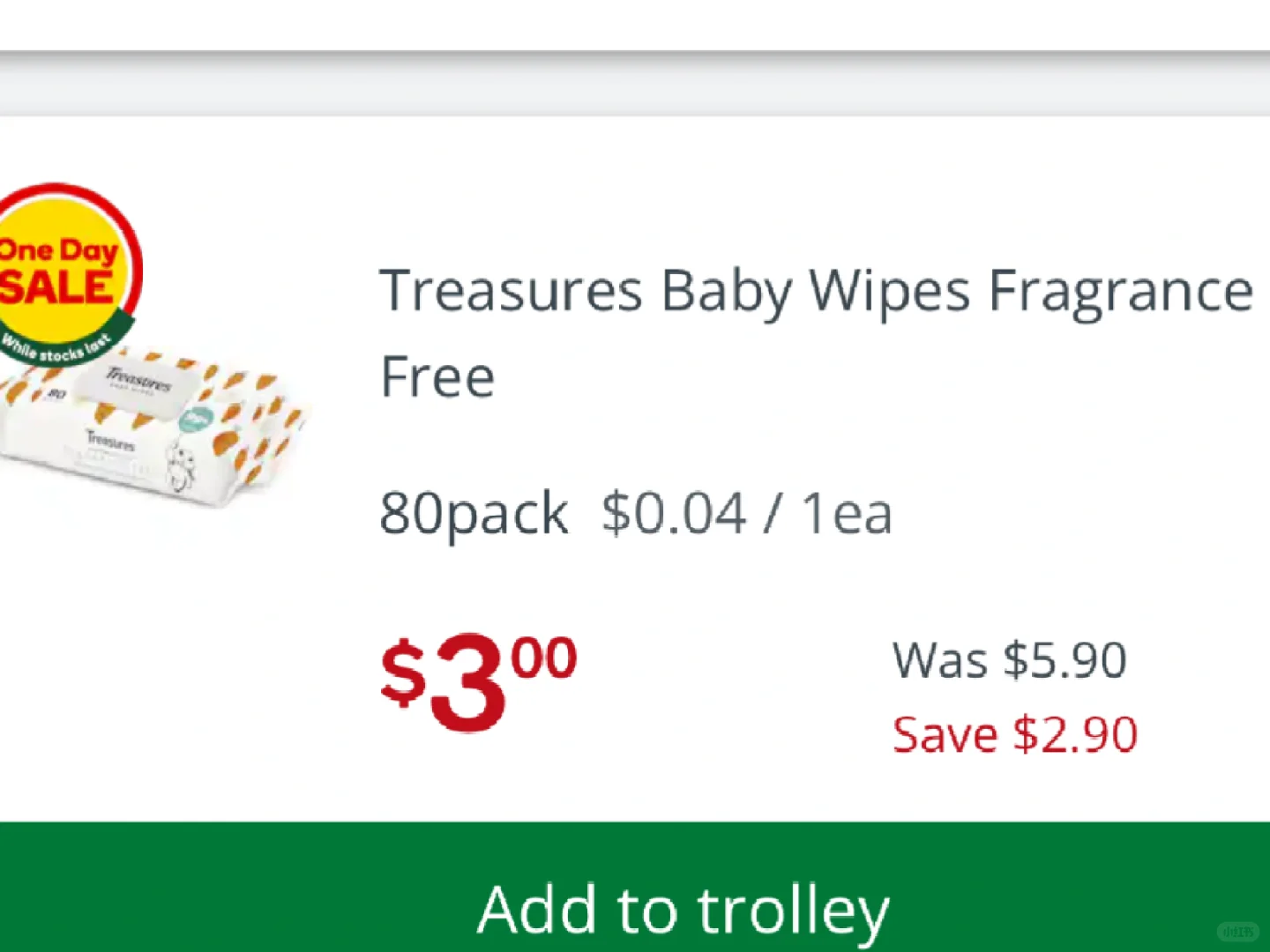This screenshot has width=1270, height=952.
Task: Click the red $3.00 sale price
Action: [478, 681]
